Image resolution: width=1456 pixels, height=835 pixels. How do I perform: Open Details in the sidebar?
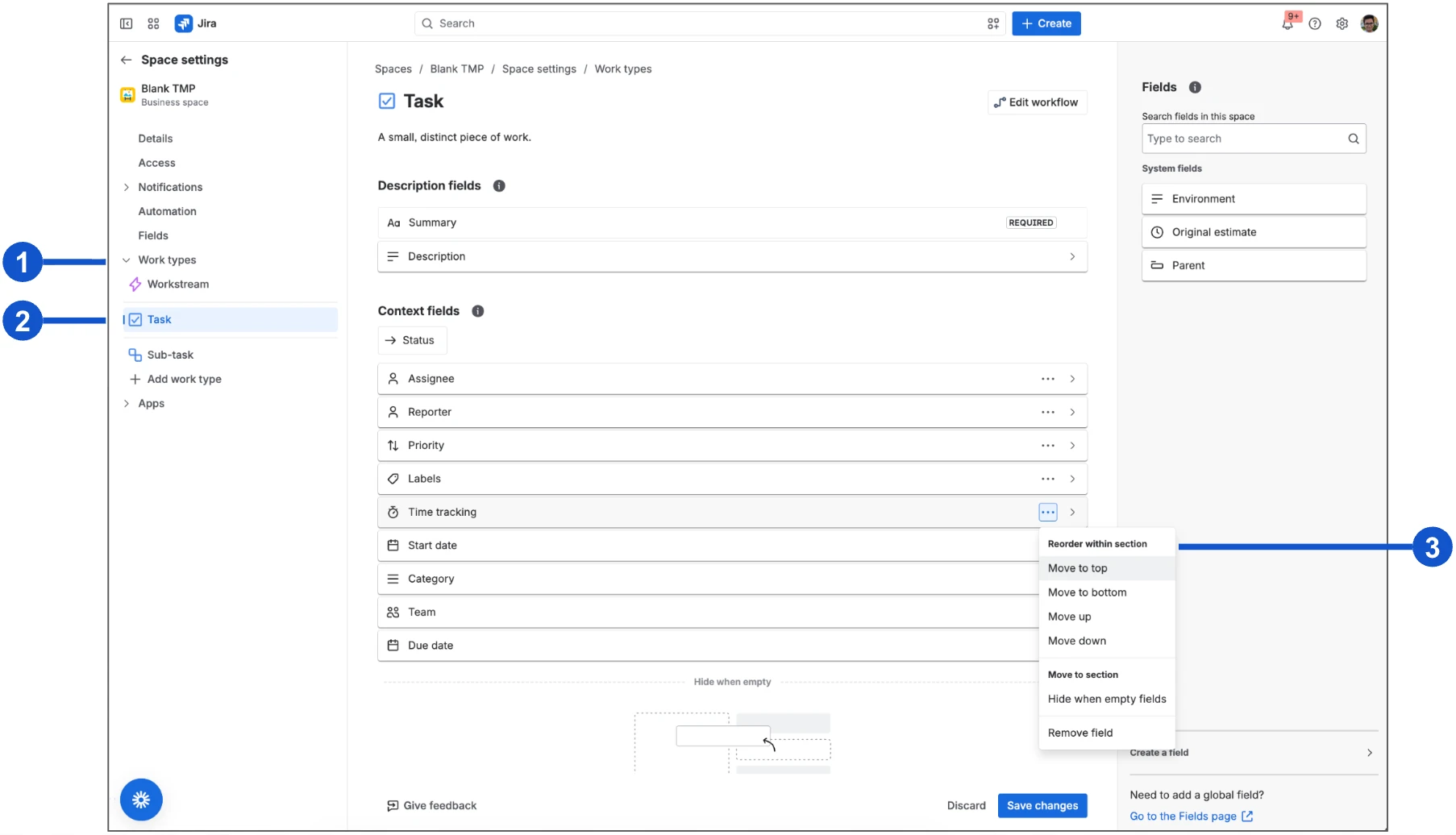coord(156,139)
